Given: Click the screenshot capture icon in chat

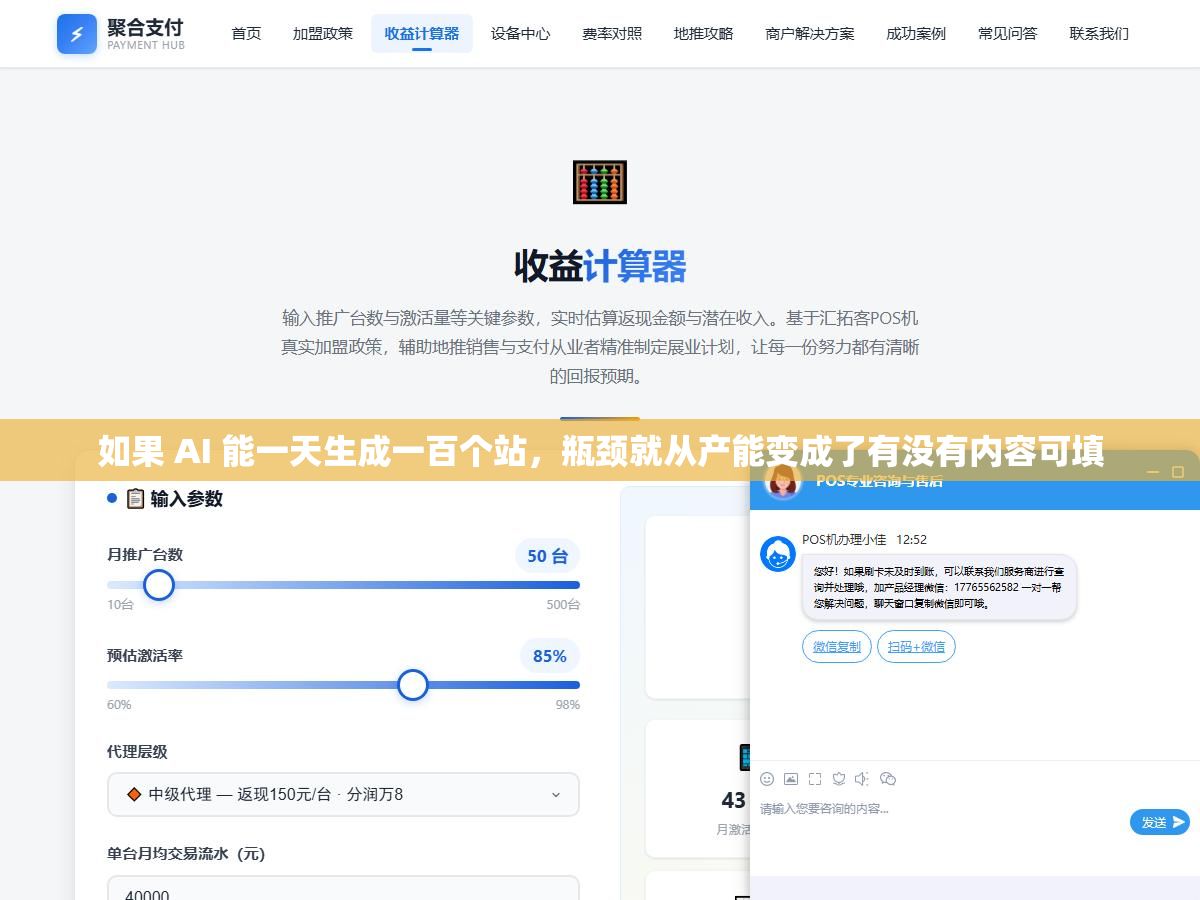Looking at the screenshot, I should (815, 779).
